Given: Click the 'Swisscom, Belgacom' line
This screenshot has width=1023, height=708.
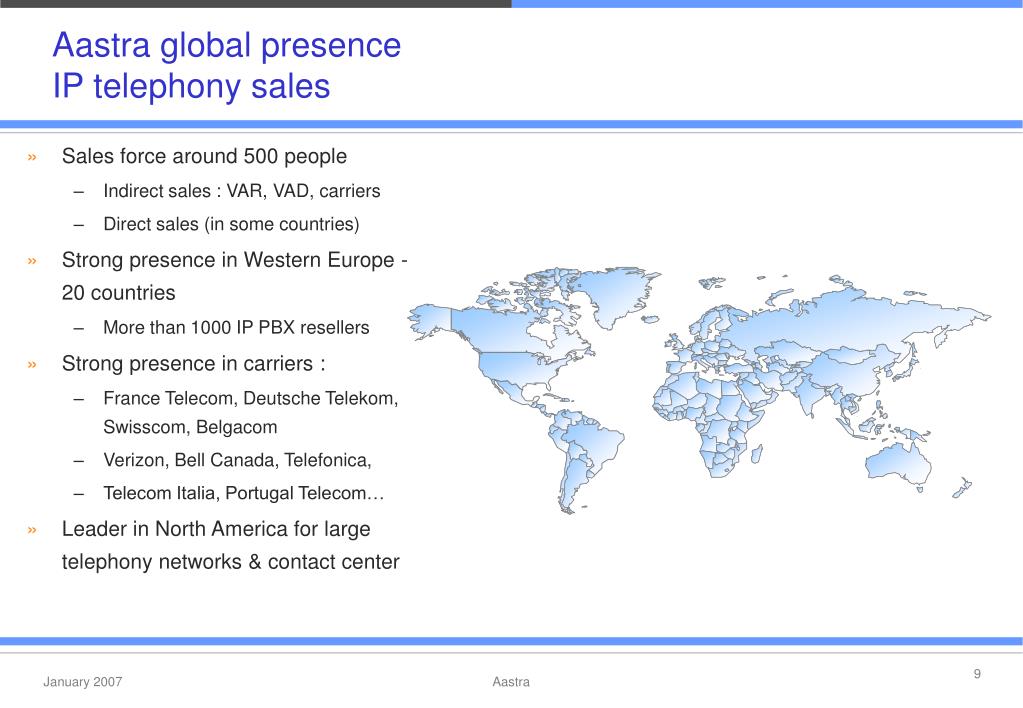Looking at the screenshot, I should [x=190, y=427].
